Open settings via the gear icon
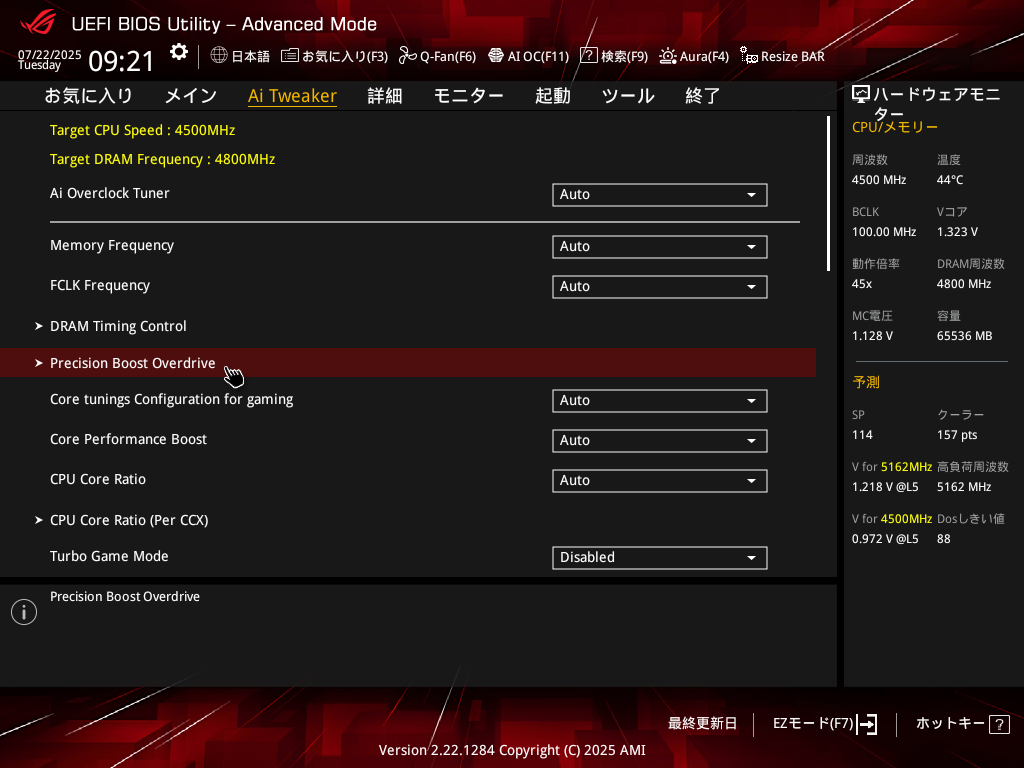1024x768 pixels. [x=178, y=52]
